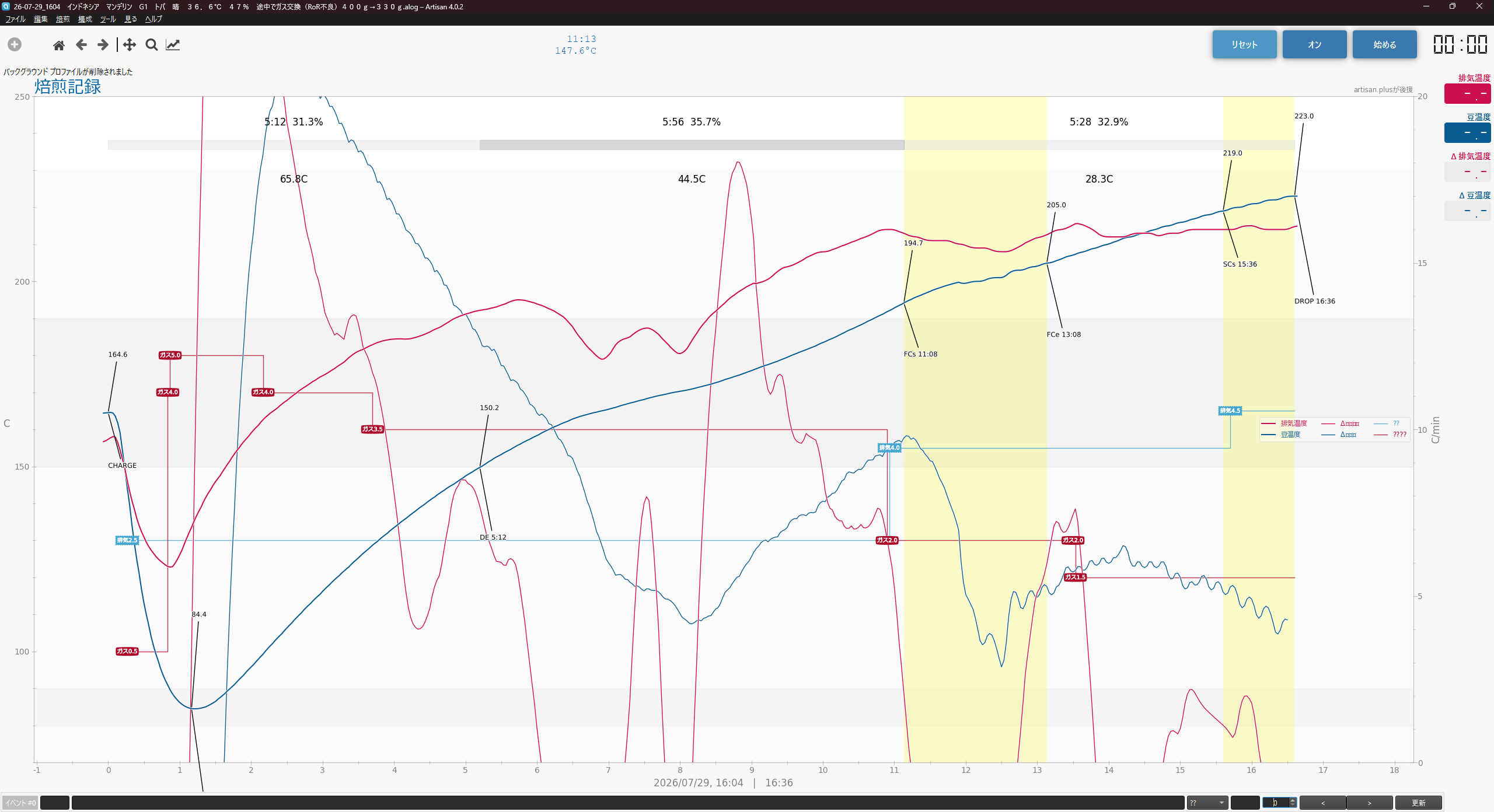1494x812 pixels.
Task: Click the 豆温度 readout display
Action: [1467, 132]
